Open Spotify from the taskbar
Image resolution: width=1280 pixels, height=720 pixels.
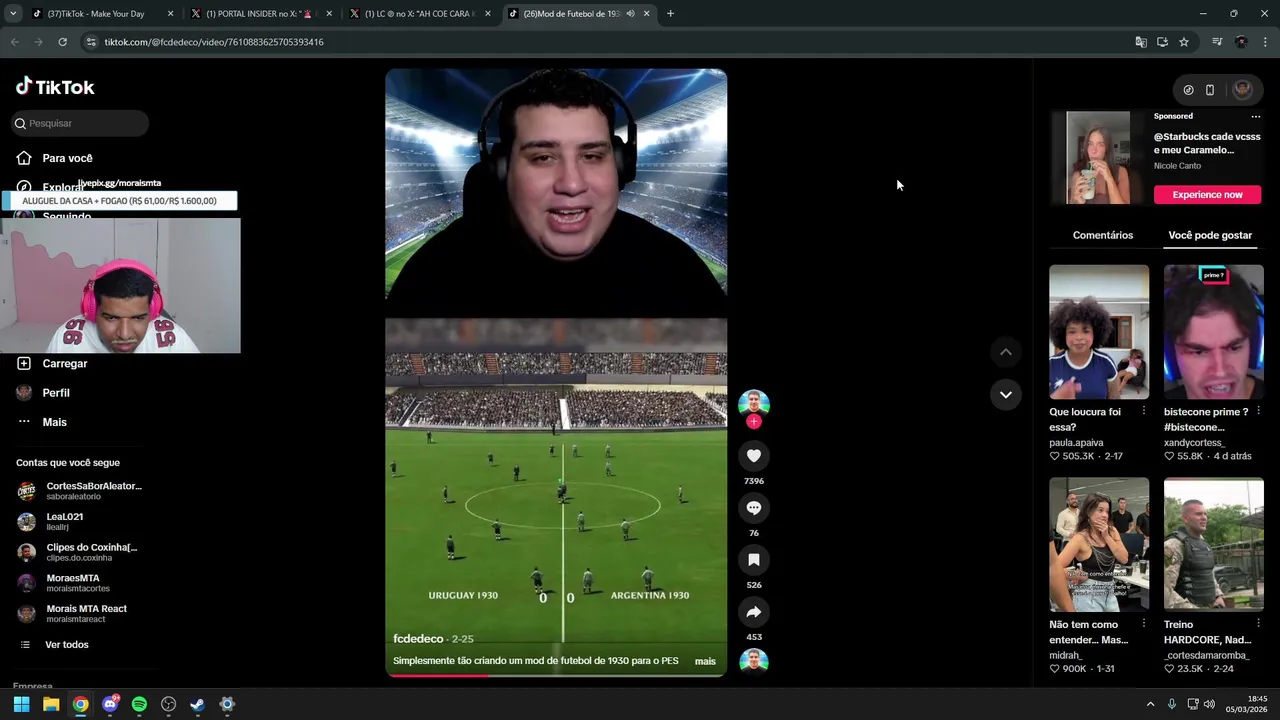(139, 704)
